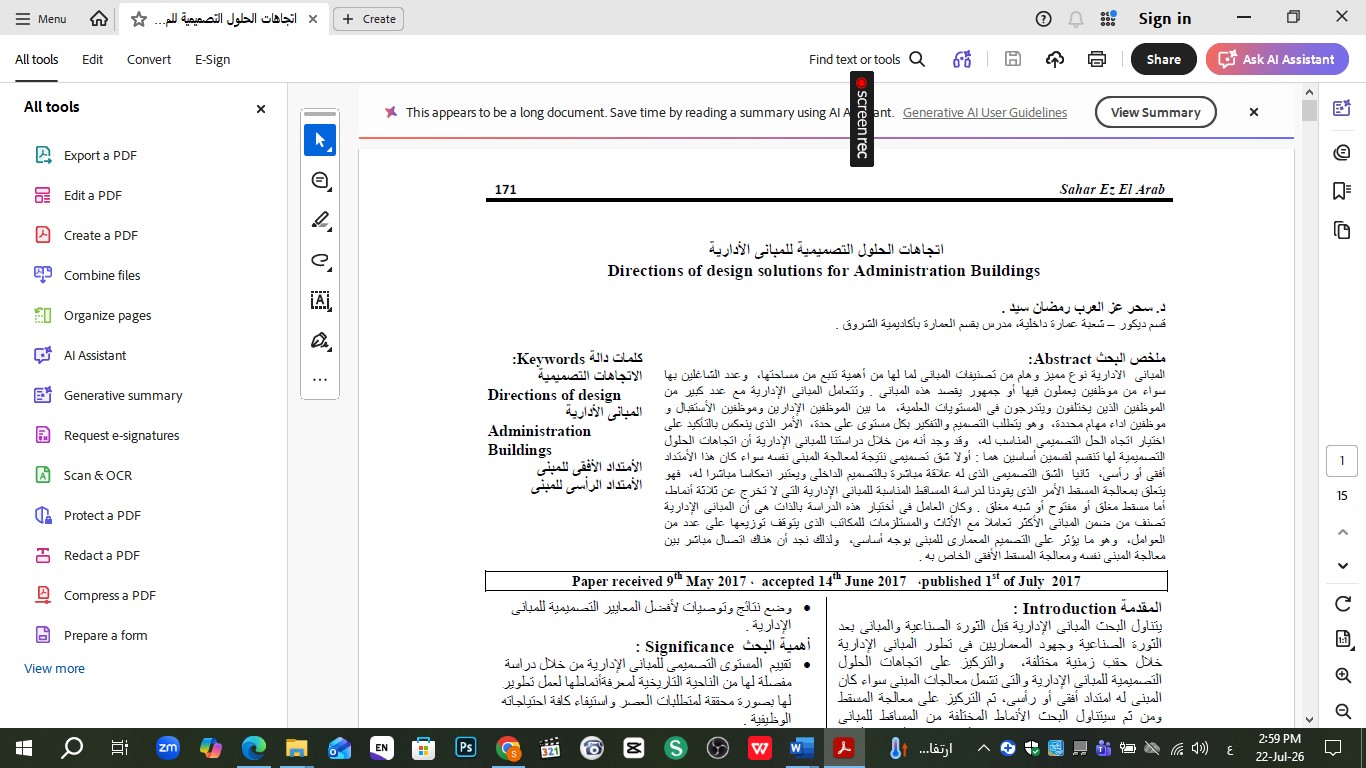This screenshot has width=1366, height=768.
Task: Choose the Add comment tool
Action: tap(320, 181)
